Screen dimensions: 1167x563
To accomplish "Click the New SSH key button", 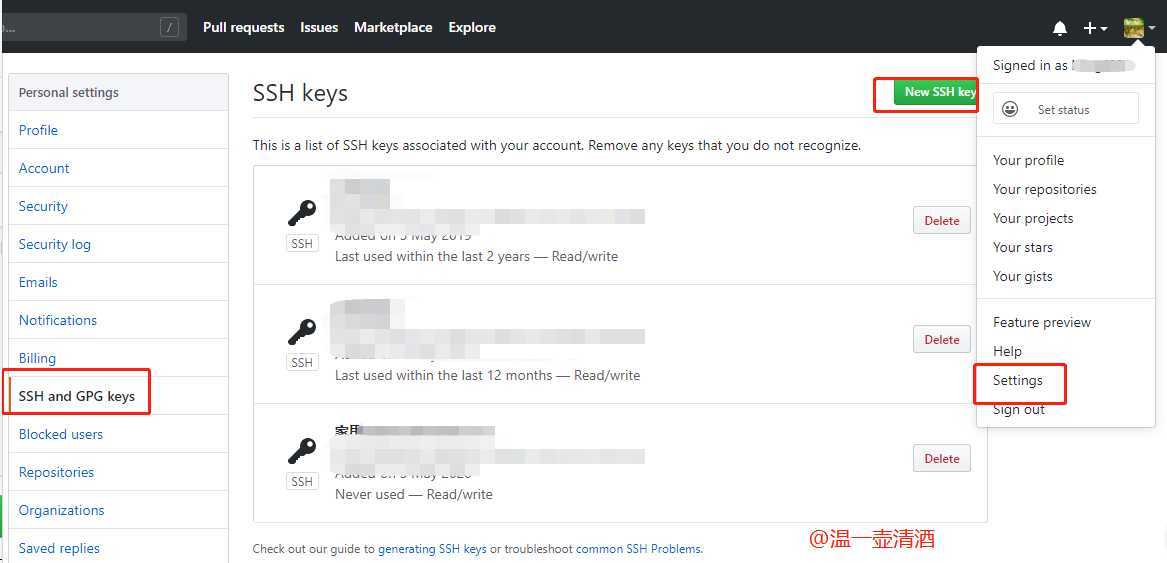I will pyautogui.click(x=936, y=92).
